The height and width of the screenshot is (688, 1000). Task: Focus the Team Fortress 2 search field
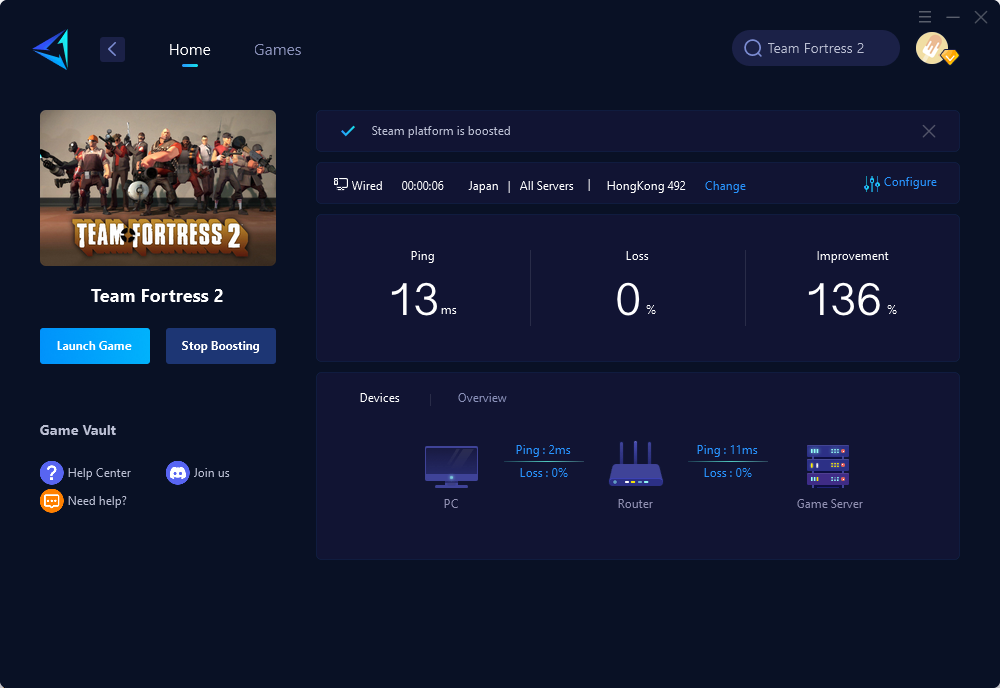tap(816, 48)
